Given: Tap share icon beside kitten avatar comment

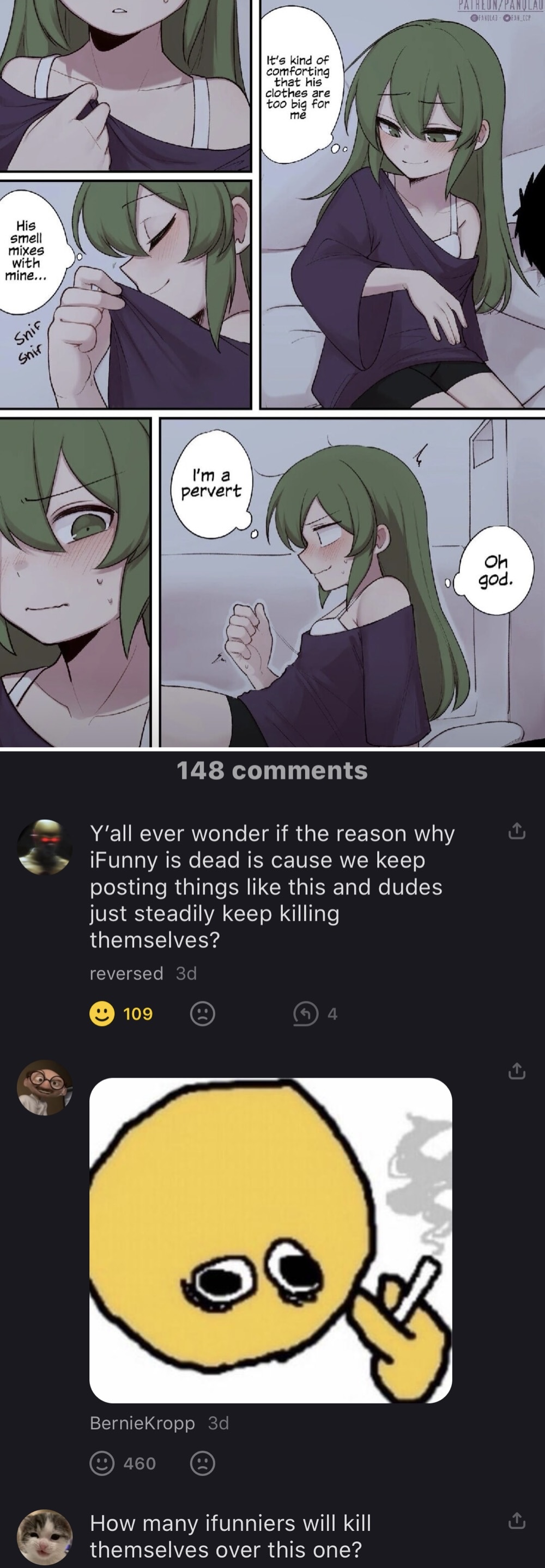Looking at the screenshot, I should tap(516, 1521).
